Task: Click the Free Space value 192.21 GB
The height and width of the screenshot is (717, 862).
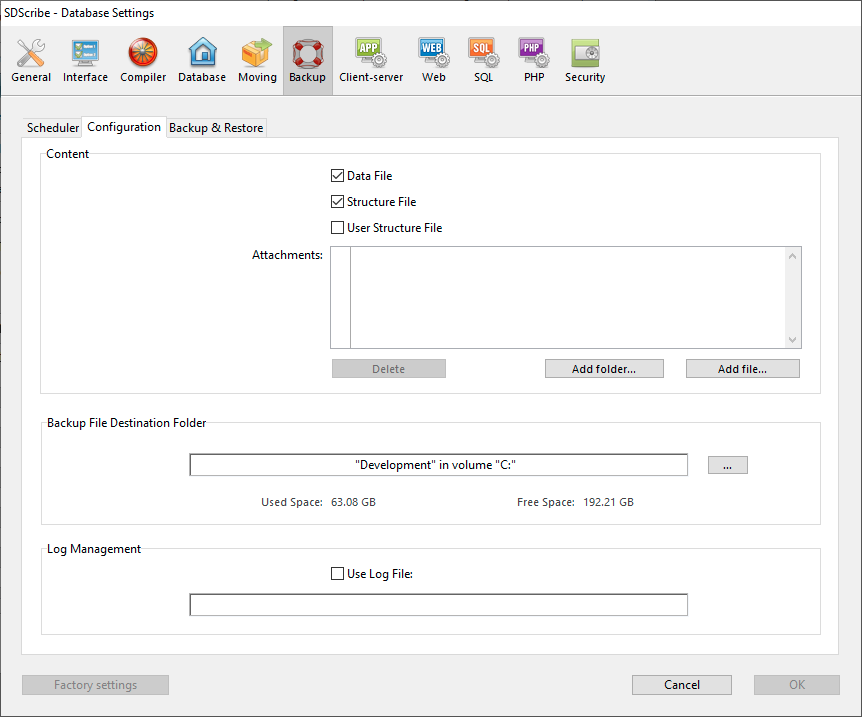Action: (x=609, y=502)
